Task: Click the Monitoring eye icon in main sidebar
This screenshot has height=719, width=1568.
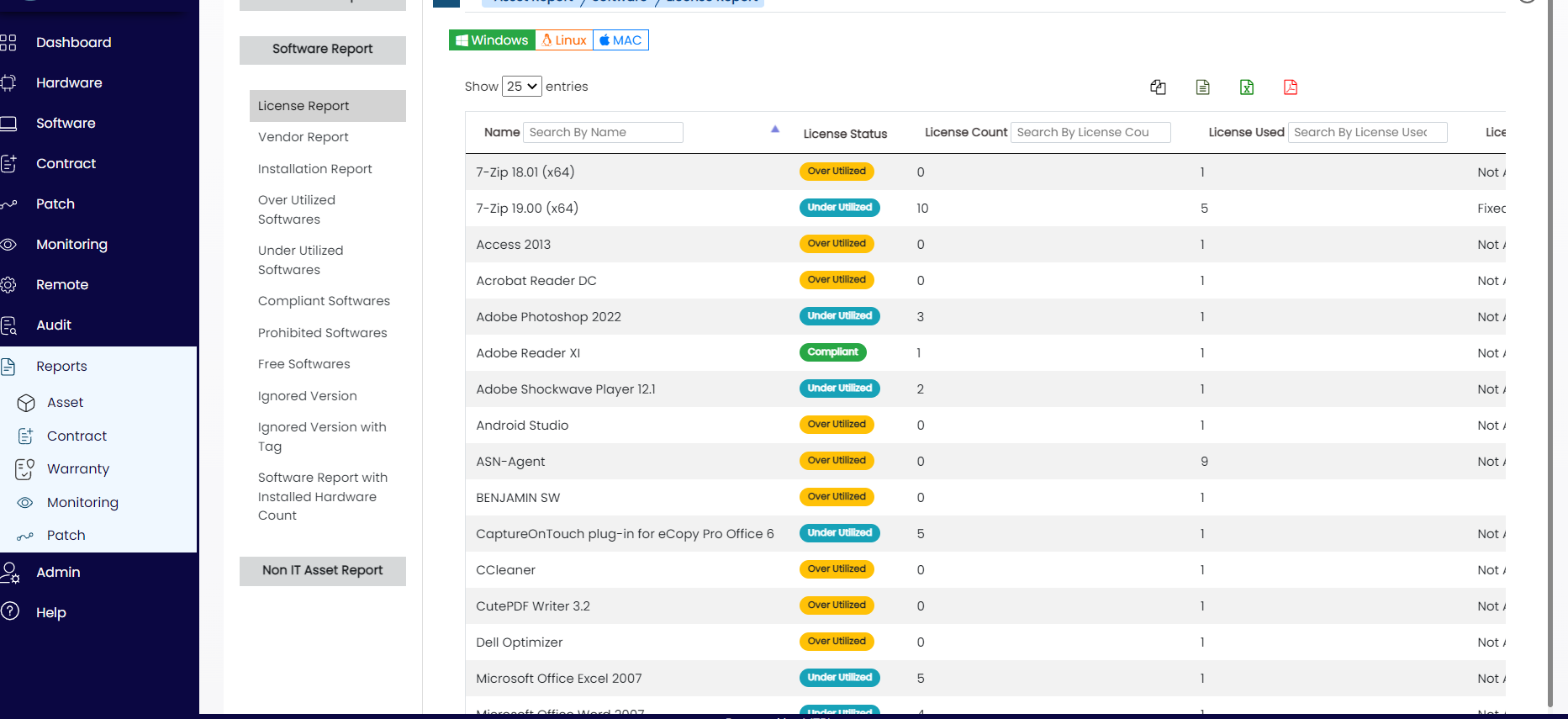Action: click(8, 245)
